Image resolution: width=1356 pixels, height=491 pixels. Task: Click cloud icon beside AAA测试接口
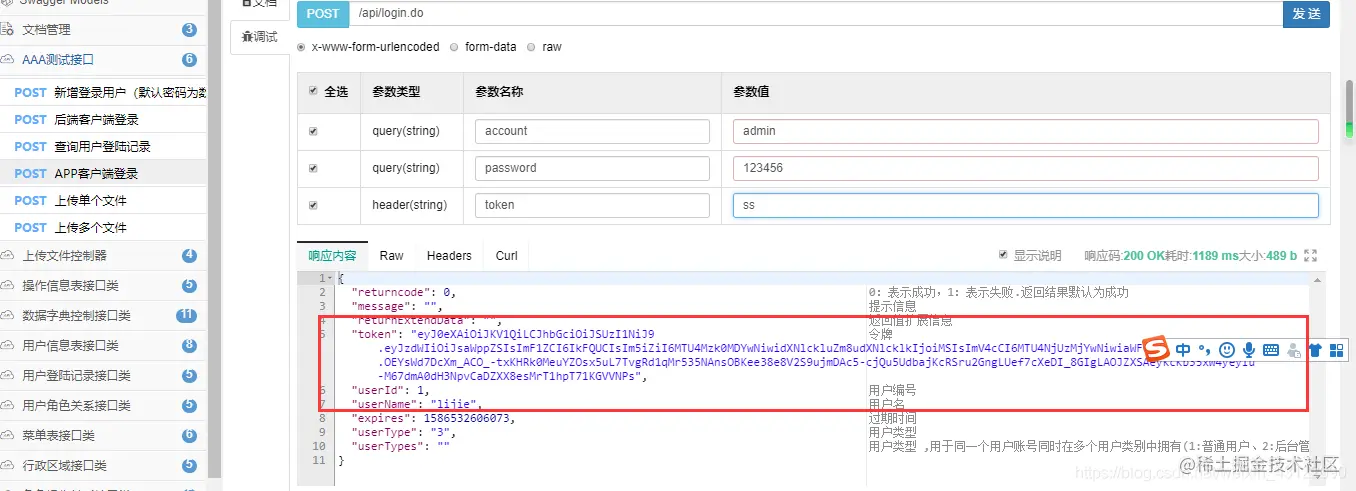(x=8, y=60)
